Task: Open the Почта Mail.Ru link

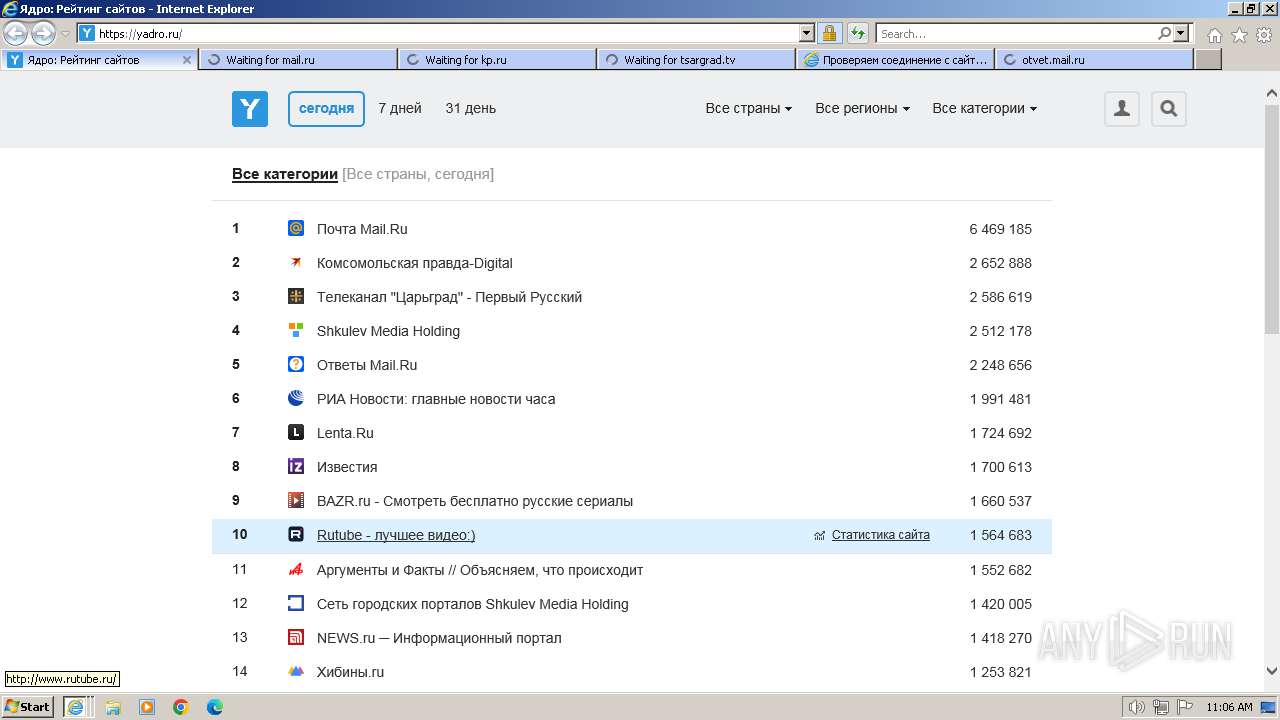Action: (362, 229)
